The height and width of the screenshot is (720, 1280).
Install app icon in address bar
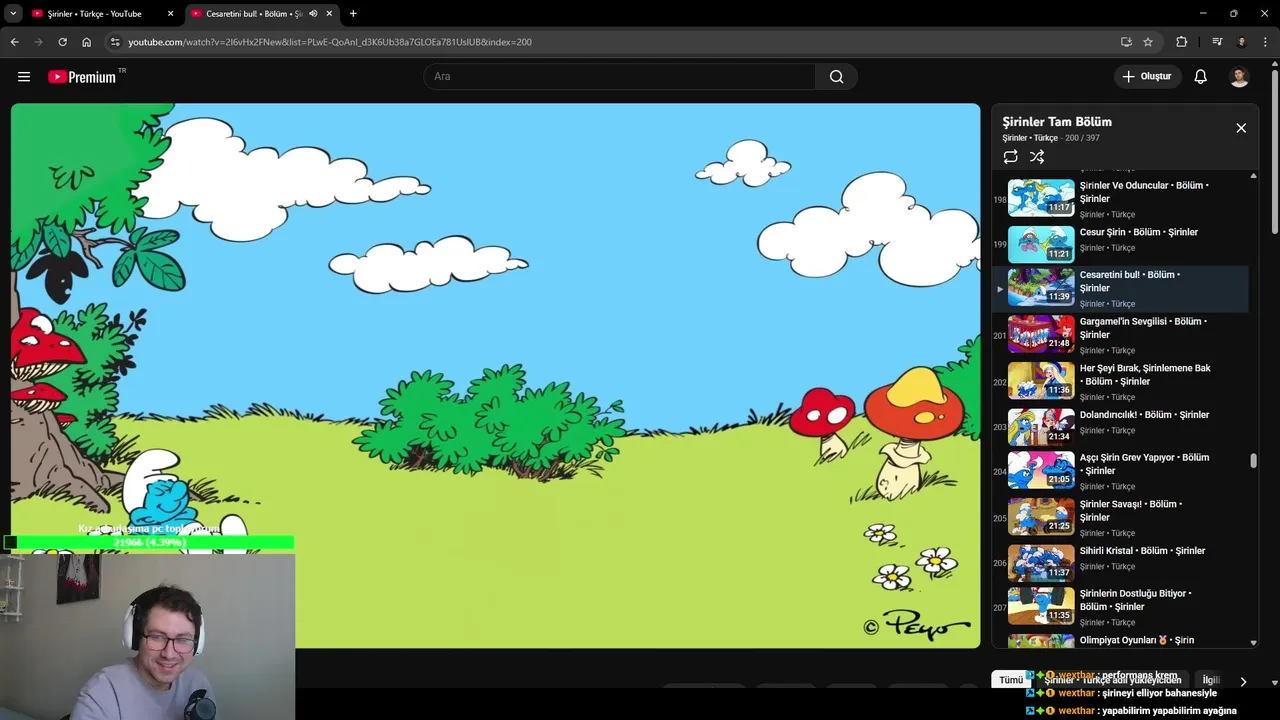click(x=1126, y=42)
